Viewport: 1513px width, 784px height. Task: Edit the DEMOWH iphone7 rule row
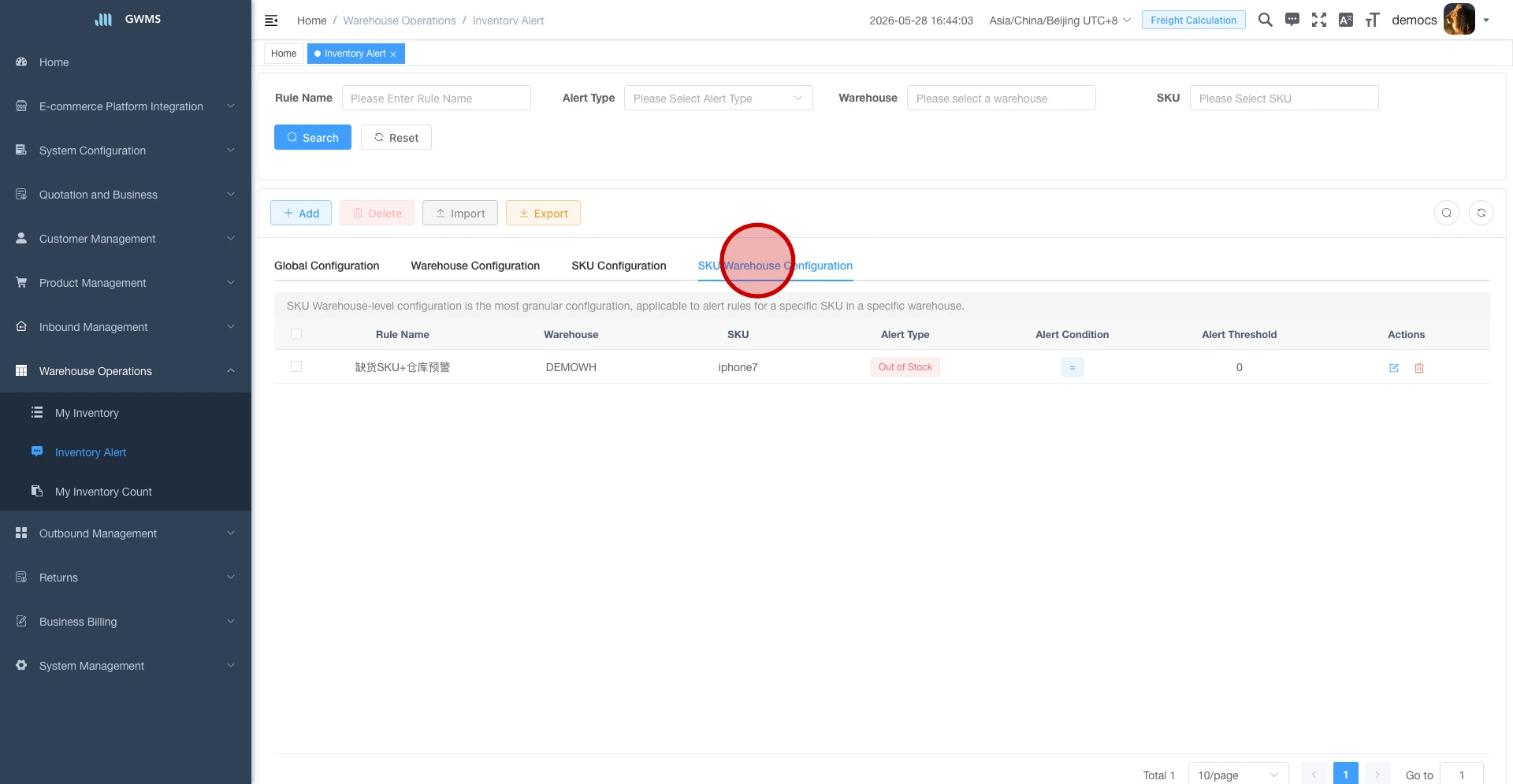tap(1394, 368)
